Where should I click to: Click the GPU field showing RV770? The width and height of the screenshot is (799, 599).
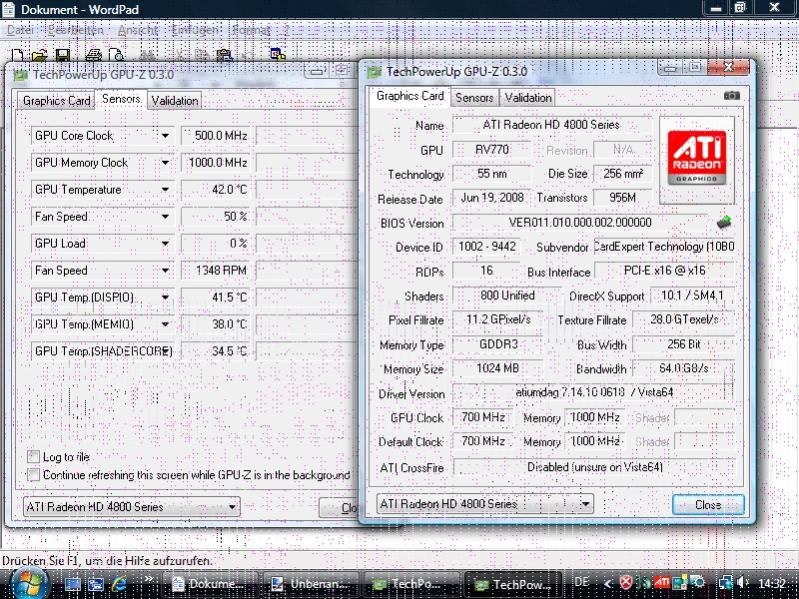pos(492,150)
